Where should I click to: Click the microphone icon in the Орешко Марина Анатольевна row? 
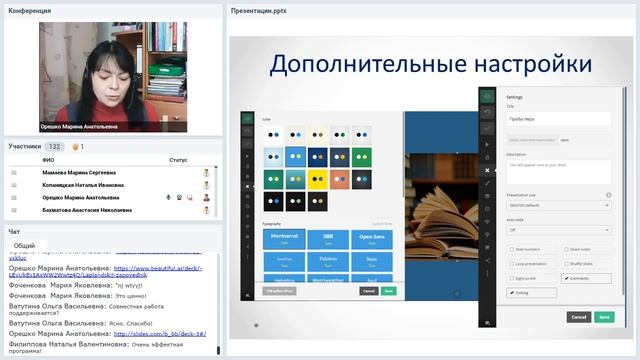[168, 198]
